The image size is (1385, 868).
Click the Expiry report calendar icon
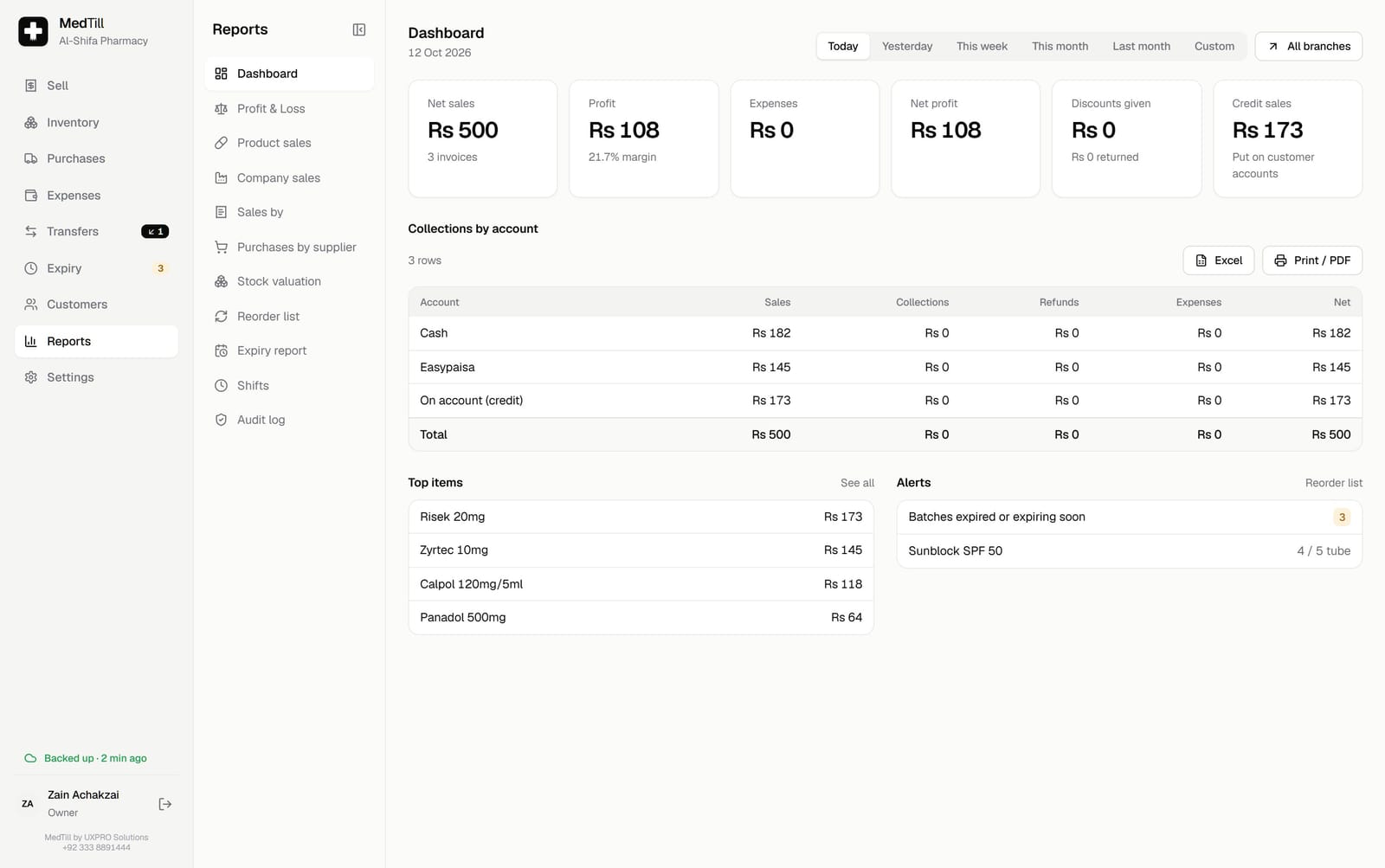coord(221,350)
